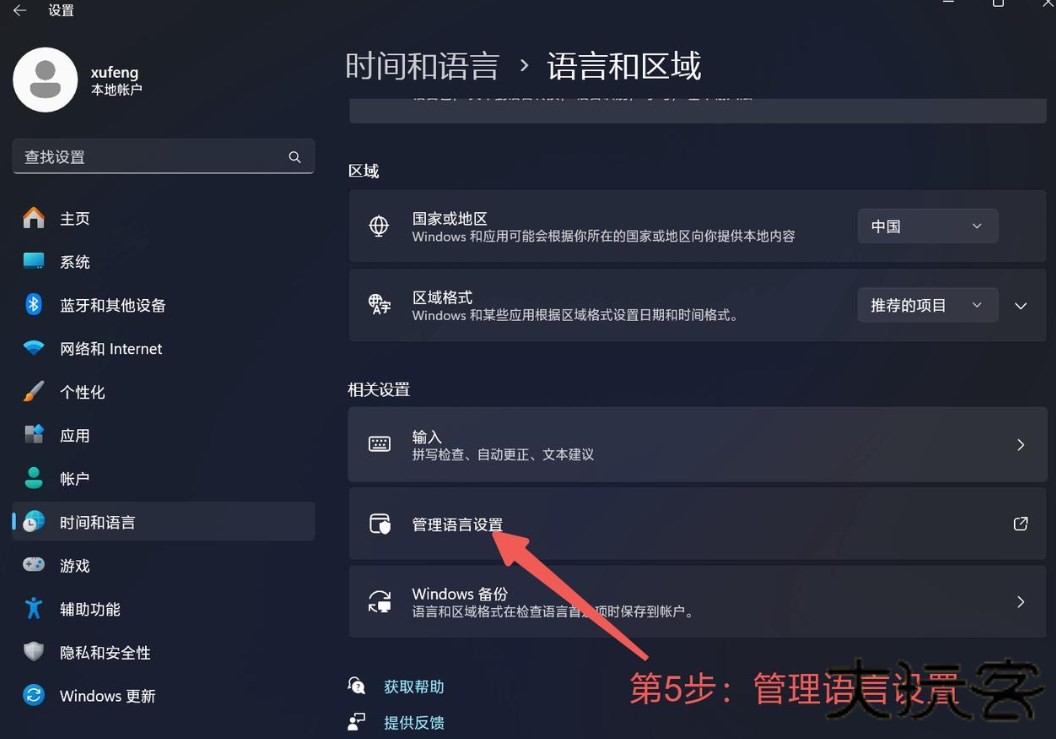The image size is (1056, 739).
Task: Open the Bluetooth and devices icon
Action: pos(34,304)
